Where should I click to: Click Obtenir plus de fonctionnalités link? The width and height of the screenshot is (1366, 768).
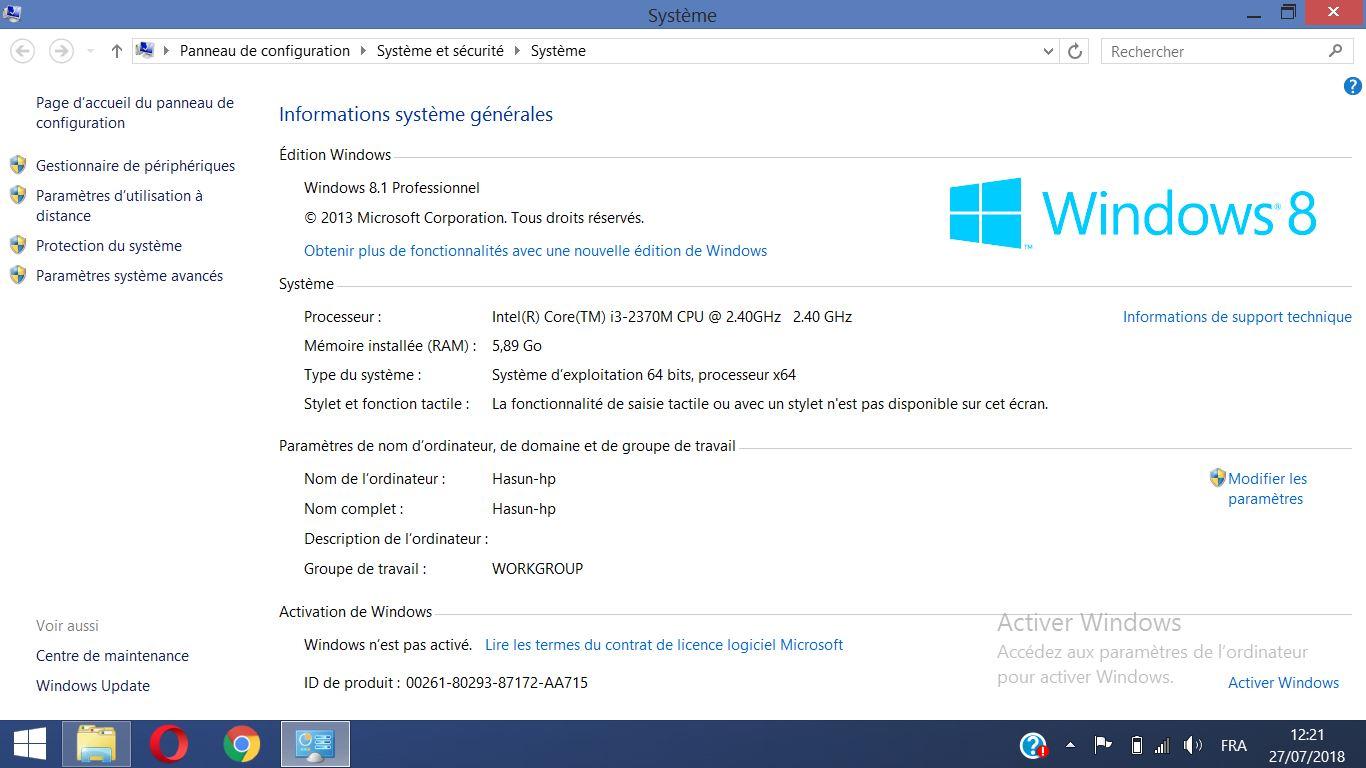(x=535, y=250)
